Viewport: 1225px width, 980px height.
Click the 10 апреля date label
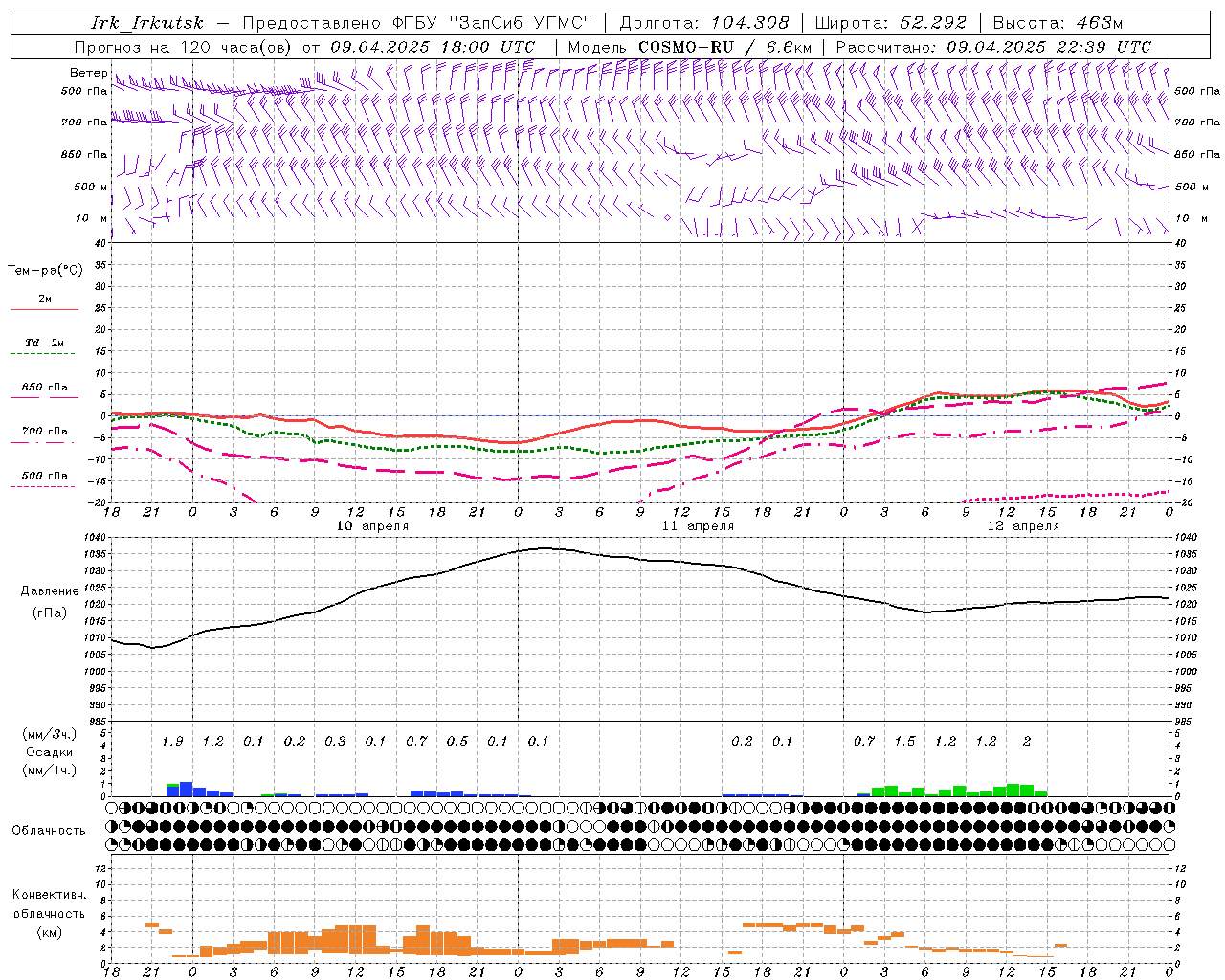(x=372, y=526)
